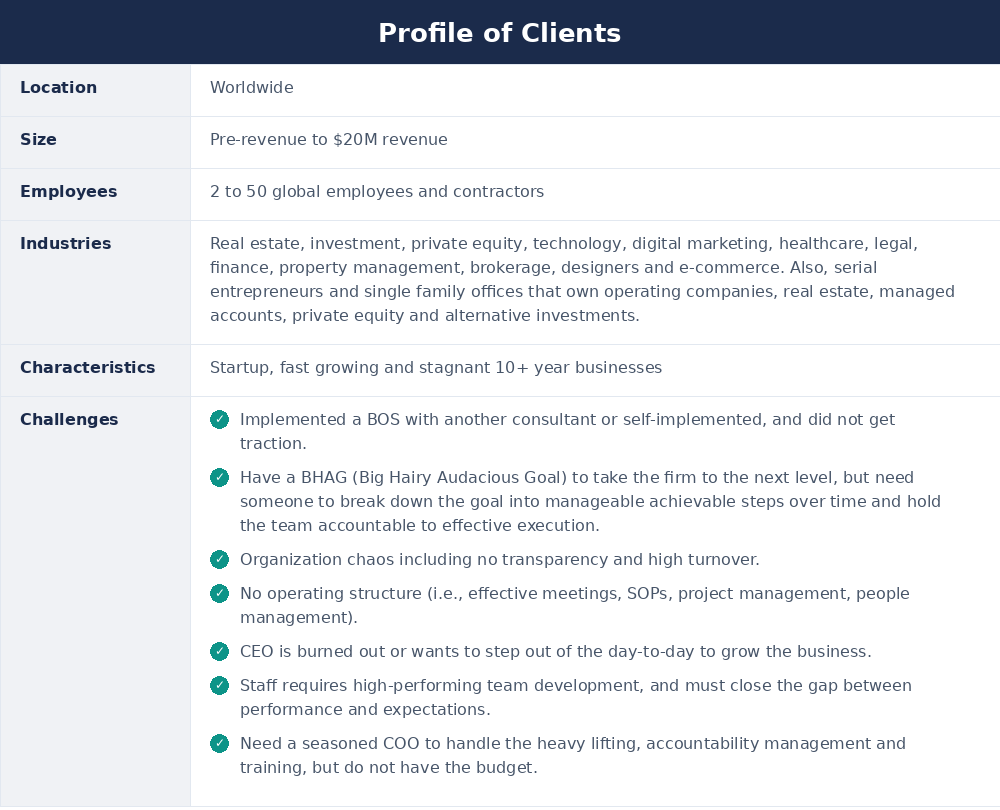Click the Organization chaos challenge text

tap(499, 560)
